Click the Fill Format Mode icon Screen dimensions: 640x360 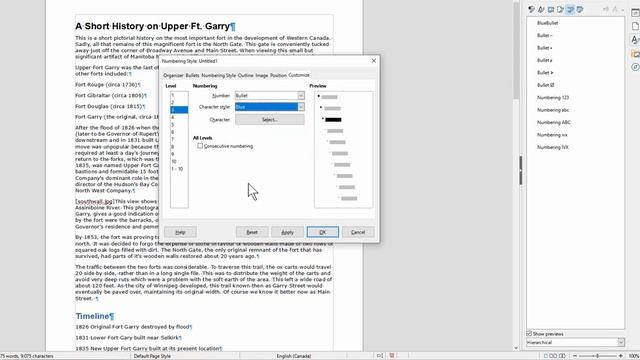coord(606,9)
